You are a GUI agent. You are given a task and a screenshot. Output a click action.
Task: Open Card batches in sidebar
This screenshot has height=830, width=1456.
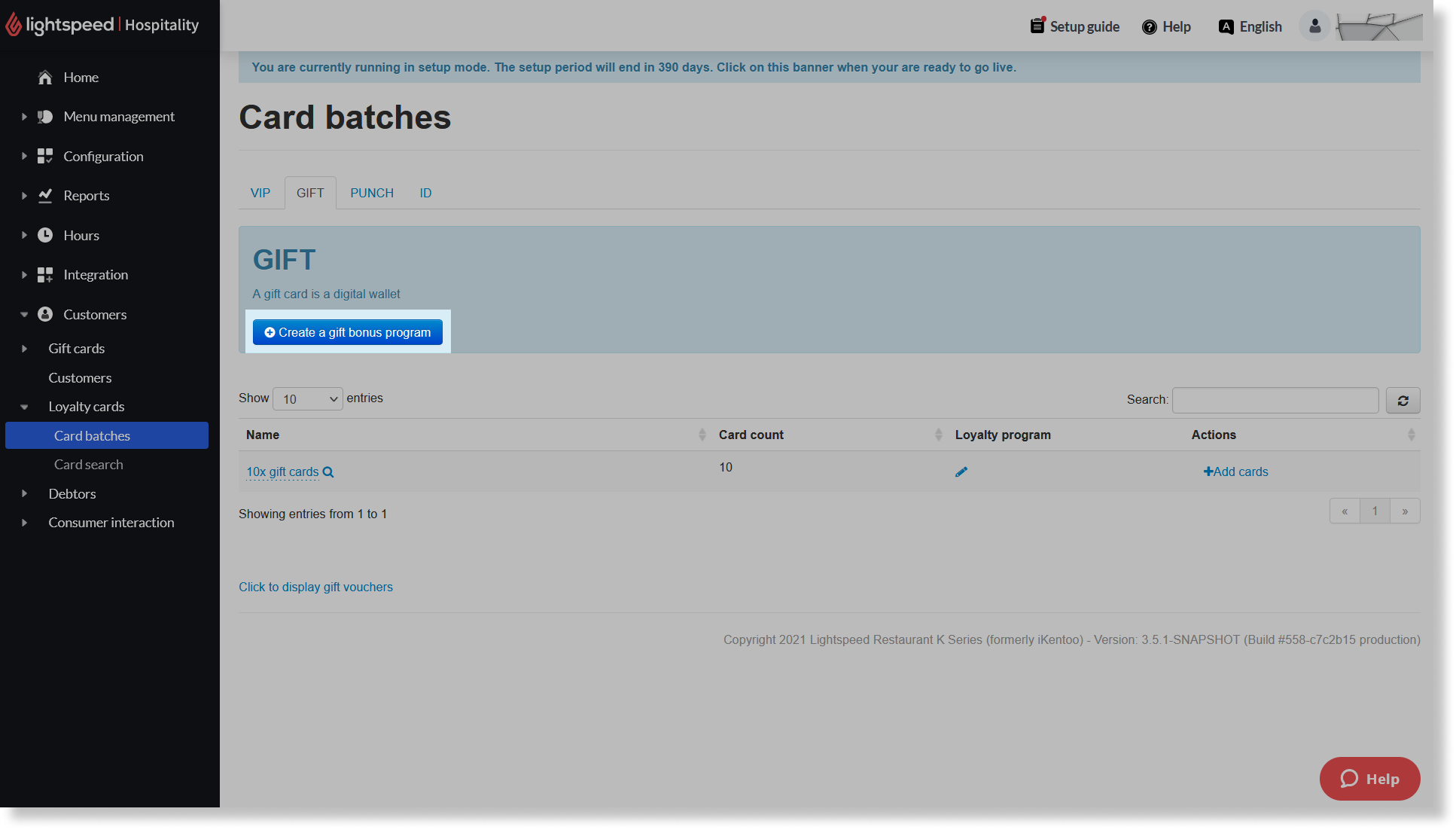[x=107, y=435]
